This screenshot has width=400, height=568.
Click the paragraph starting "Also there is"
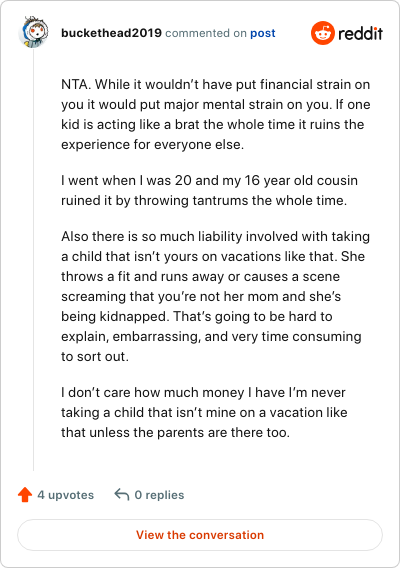(216, 296)
